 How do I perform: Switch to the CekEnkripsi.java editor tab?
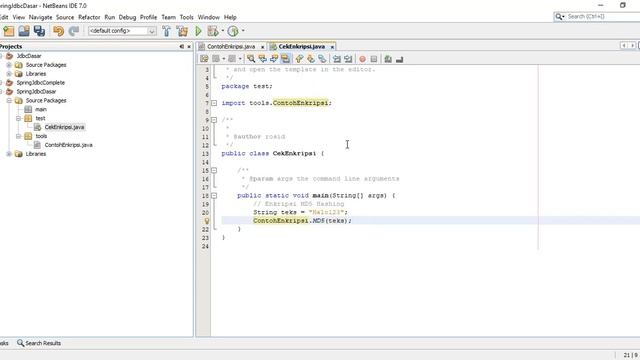pyautogui.click(x=302, y=47)
